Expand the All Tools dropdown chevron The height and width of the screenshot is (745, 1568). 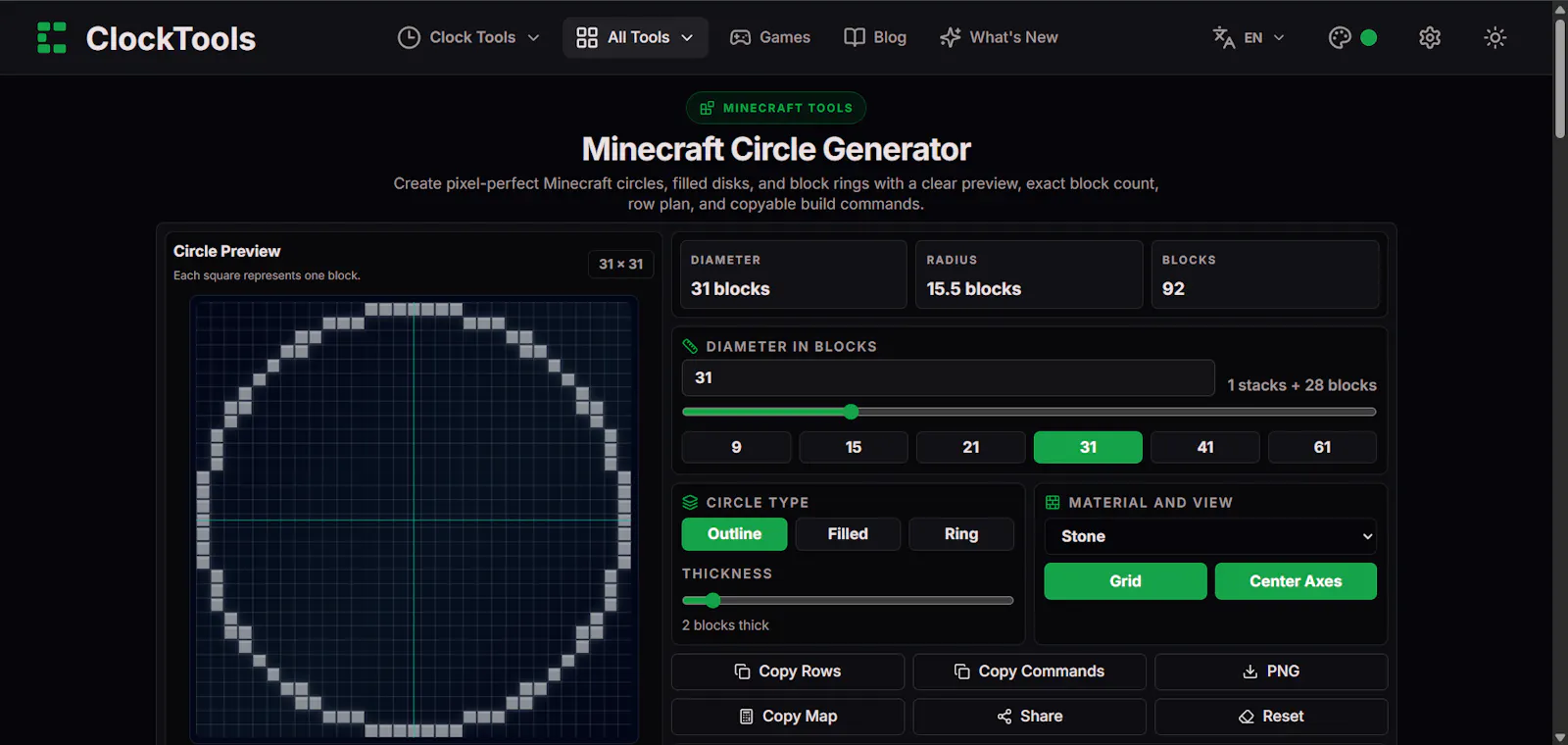coord(687,37)
